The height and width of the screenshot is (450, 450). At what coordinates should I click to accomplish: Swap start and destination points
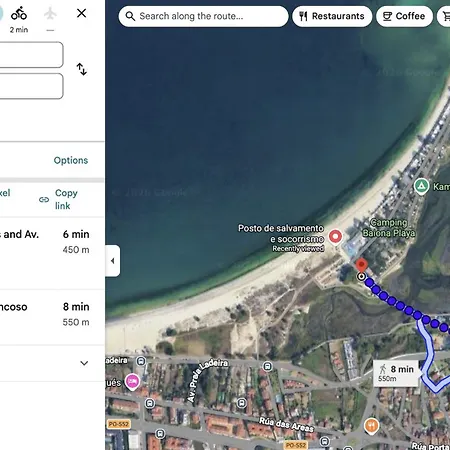82,69
